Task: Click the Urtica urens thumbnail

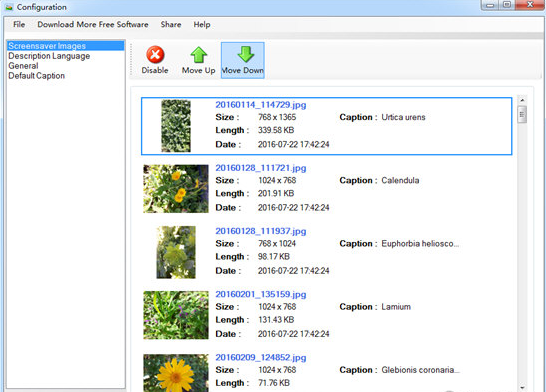Action: (x=176, y=126)
